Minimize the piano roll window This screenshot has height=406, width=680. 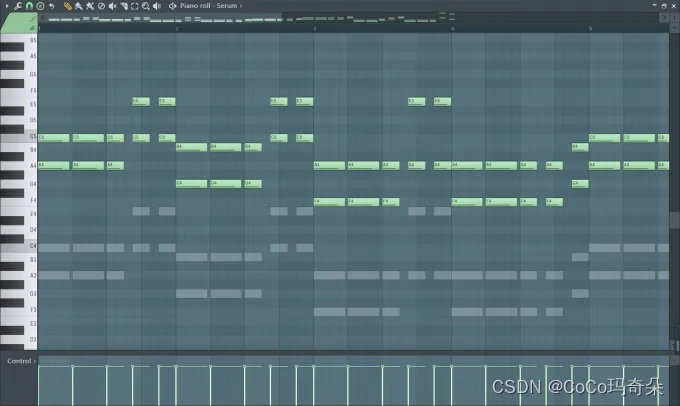coord(654,6)
